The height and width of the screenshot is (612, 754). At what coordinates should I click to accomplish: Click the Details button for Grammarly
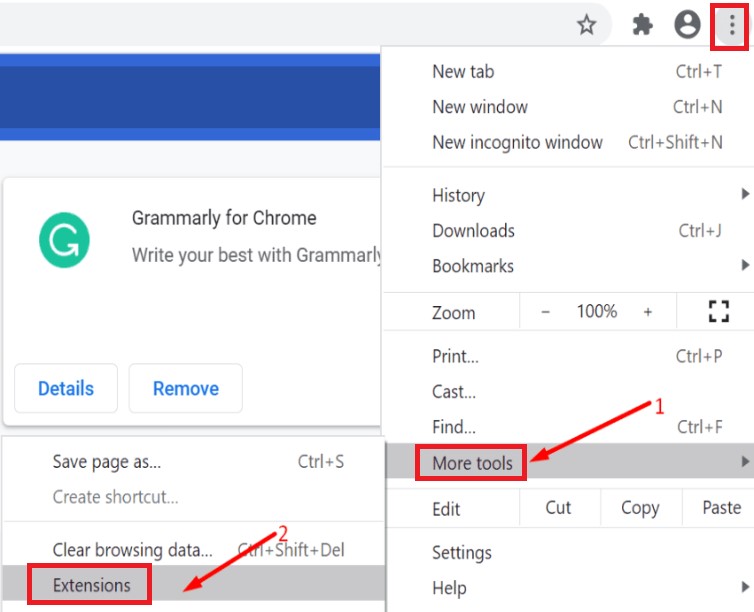coord(66,388)
